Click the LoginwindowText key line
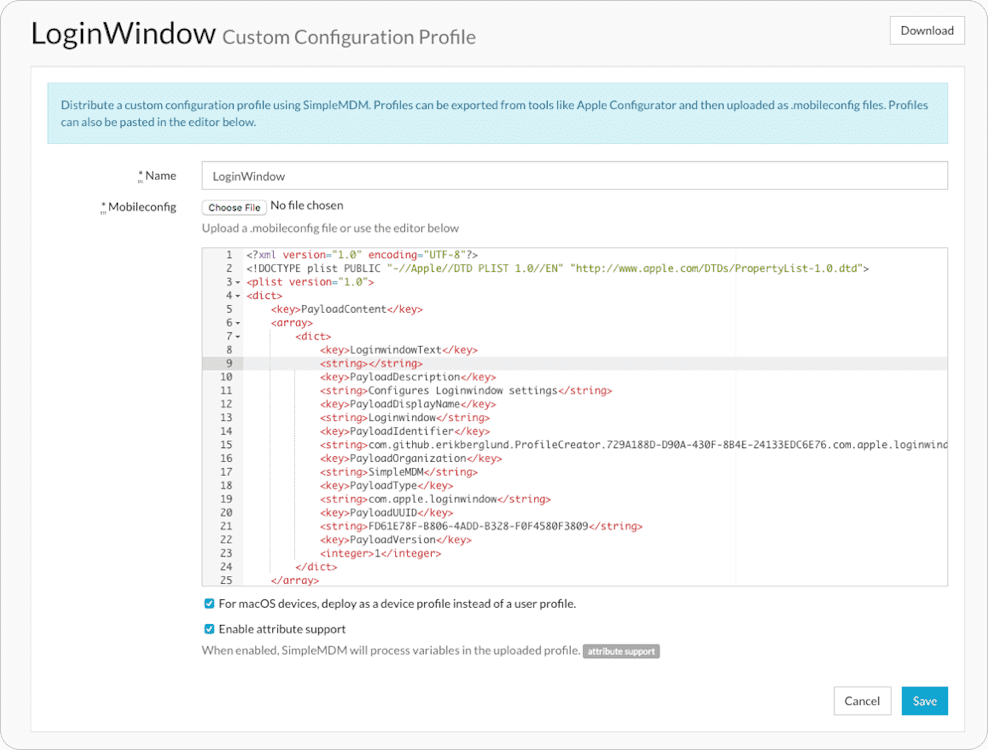988x750 pixels. (398, 350)
